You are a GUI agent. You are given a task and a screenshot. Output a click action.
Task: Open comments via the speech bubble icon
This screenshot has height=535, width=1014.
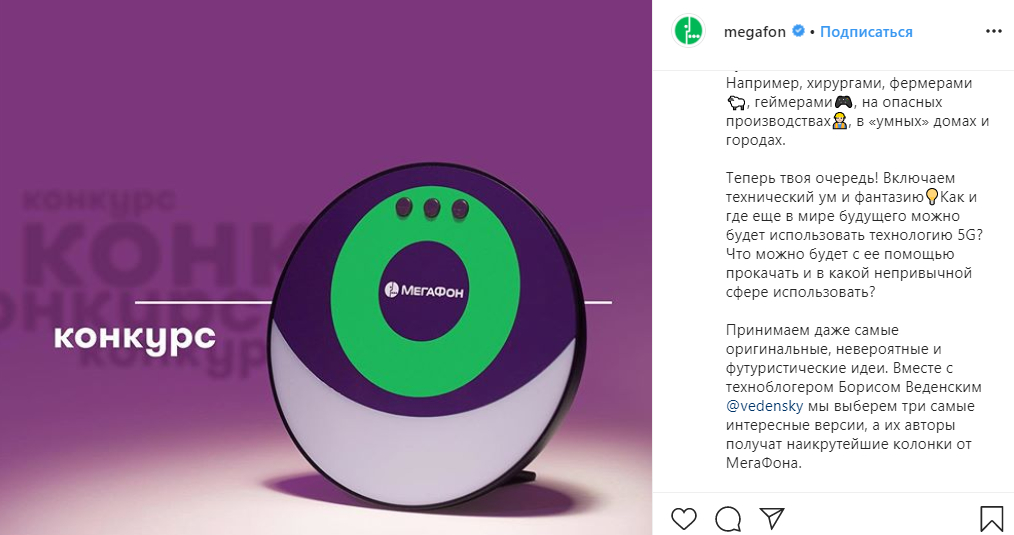(728, 518)
